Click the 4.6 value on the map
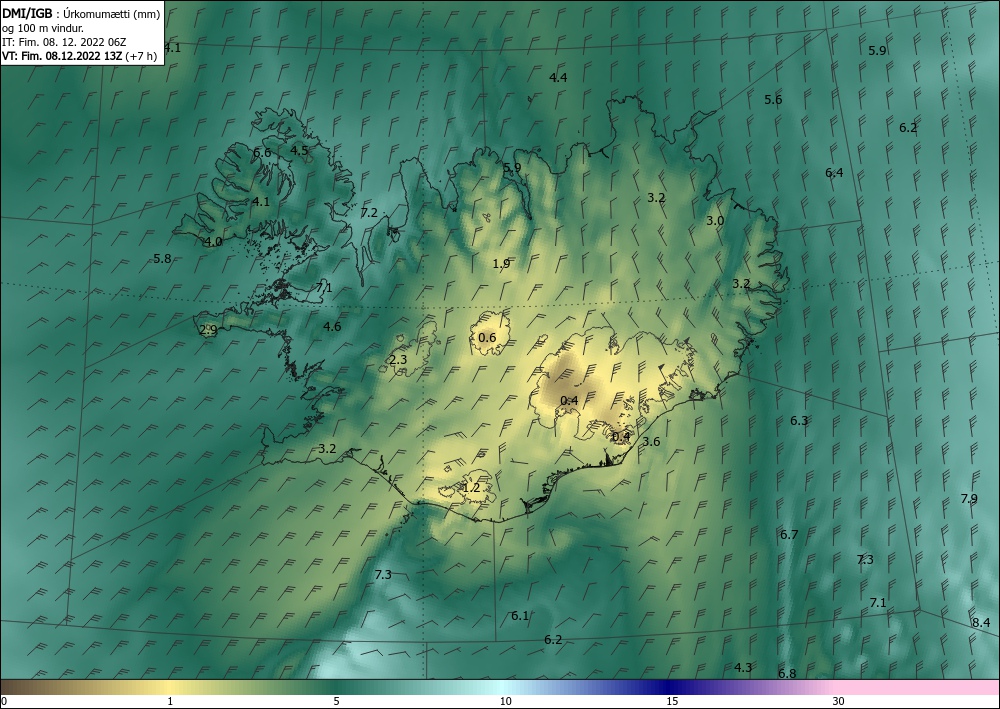 (332, 327)
